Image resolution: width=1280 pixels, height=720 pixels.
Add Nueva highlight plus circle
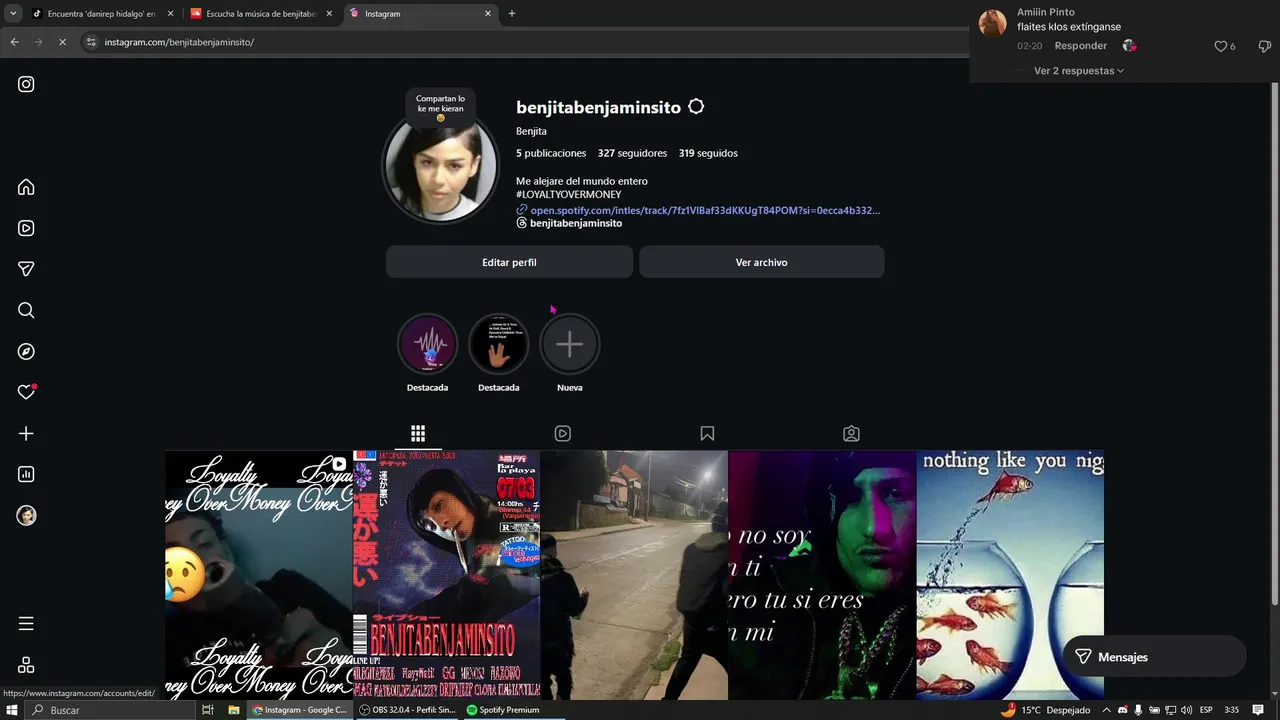[569, 344]
